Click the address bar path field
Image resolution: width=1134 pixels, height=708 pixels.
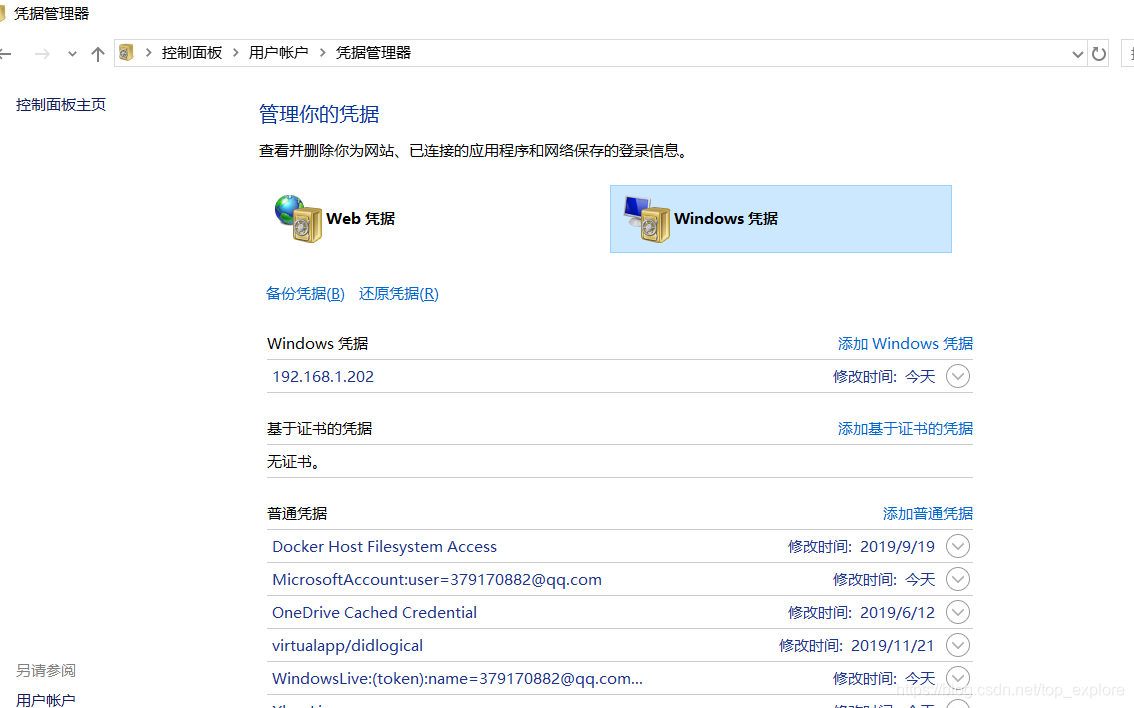(x=600, y=53)
